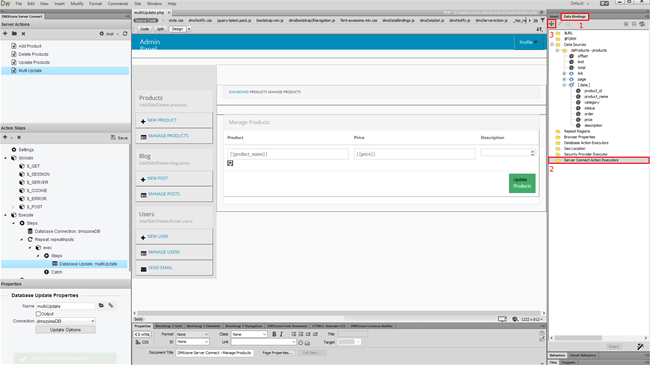Select the Catch step
The image size is (650, 365).
pyautogui.click(x=56, y=272)
